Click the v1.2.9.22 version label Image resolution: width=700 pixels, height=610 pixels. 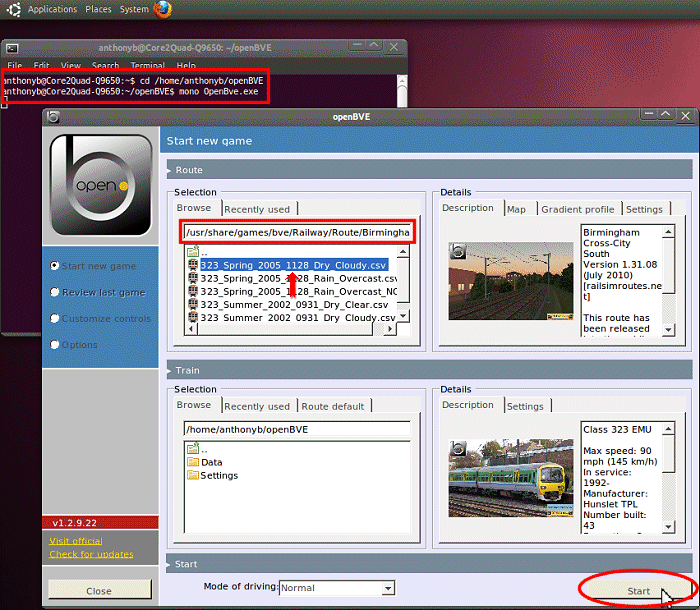pyautogui.click(x=75, y=523)
